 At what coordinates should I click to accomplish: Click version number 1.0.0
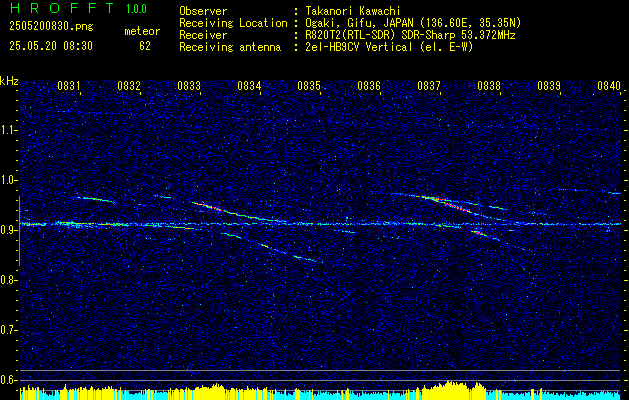pyautogui.click(x=136, y=9)
